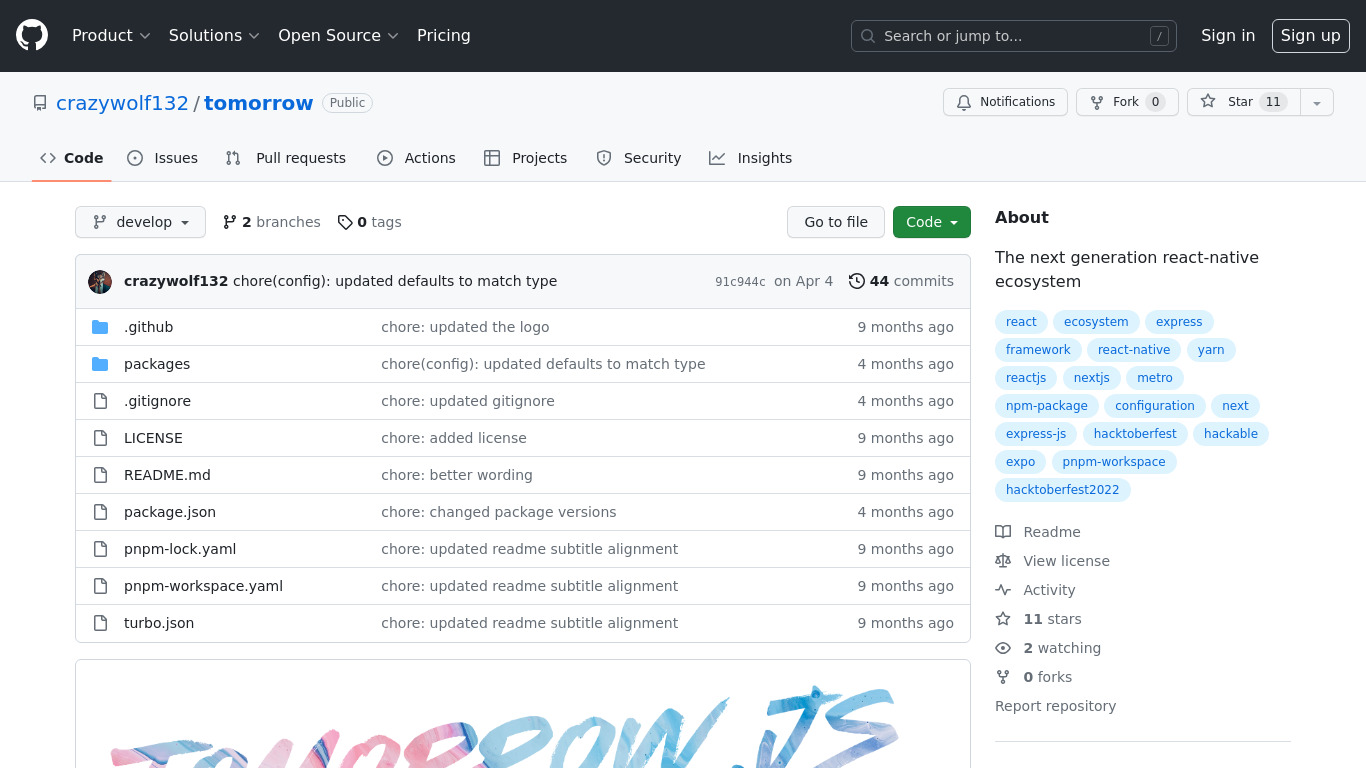The width and height of the screenshot is (1366, 768).
Task: Click the packages folder icon
Action: 100,364
